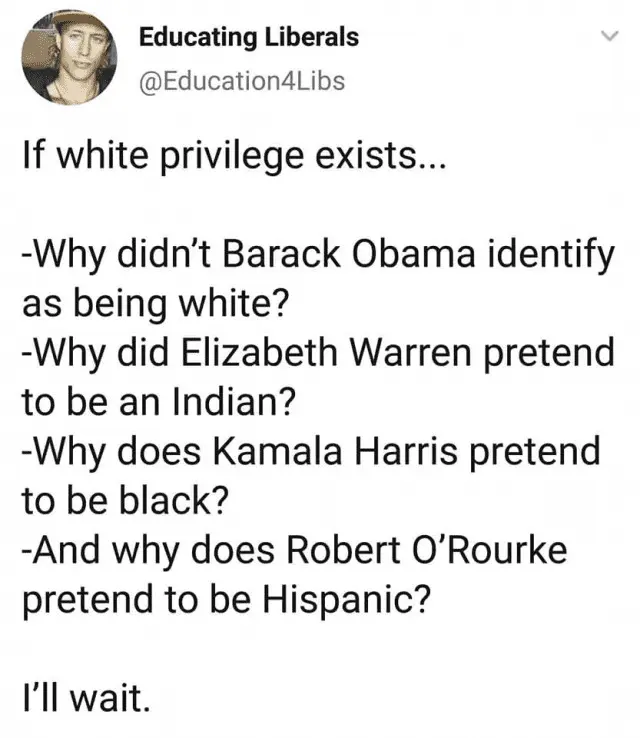Screen dimensions: 640x738
Task: Click the closing "I'll wait." text
Action: pyautogui.click(x=86, y=696)
